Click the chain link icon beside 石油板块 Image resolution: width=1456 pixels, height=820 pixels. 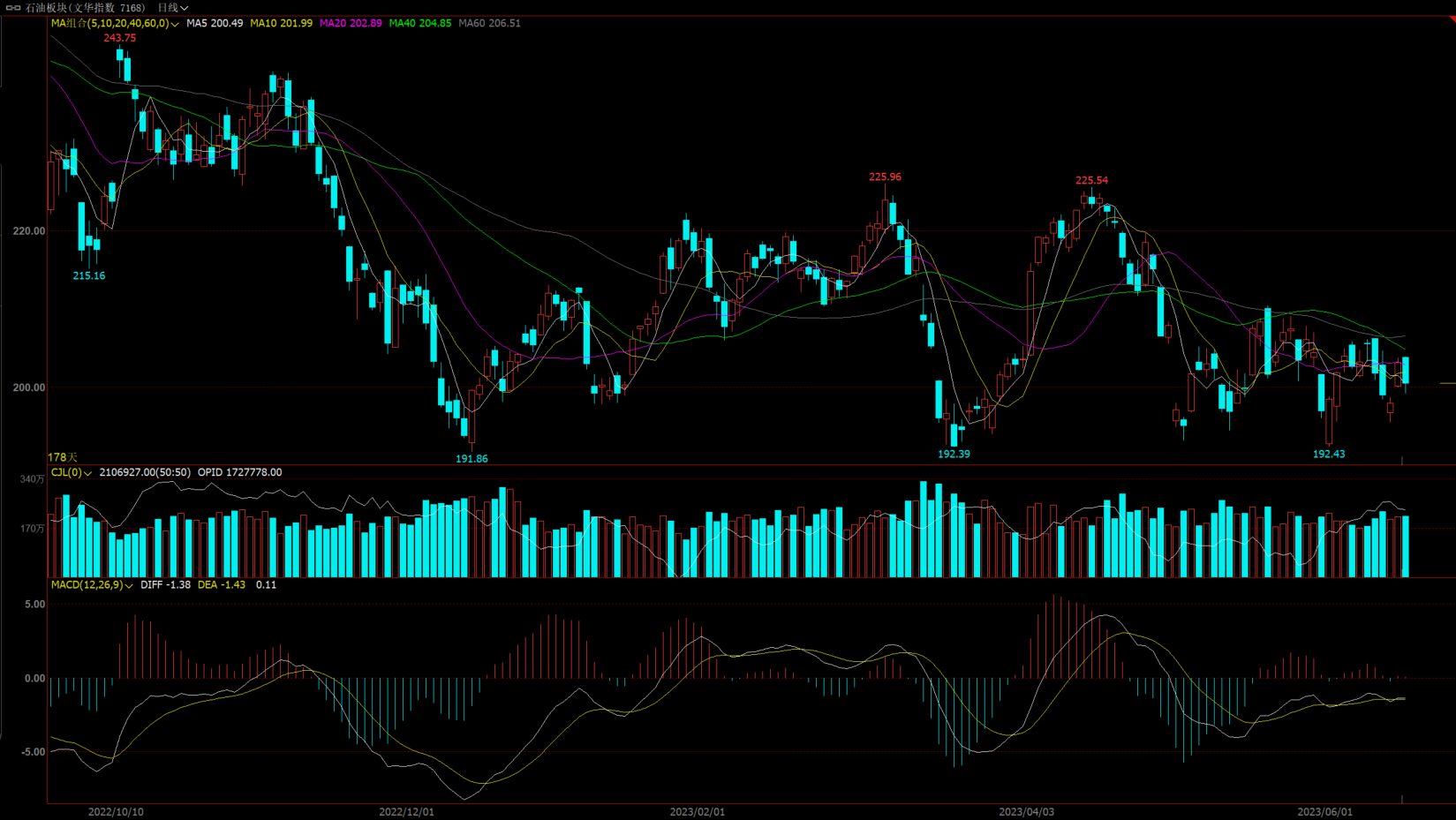click(13, 8)
